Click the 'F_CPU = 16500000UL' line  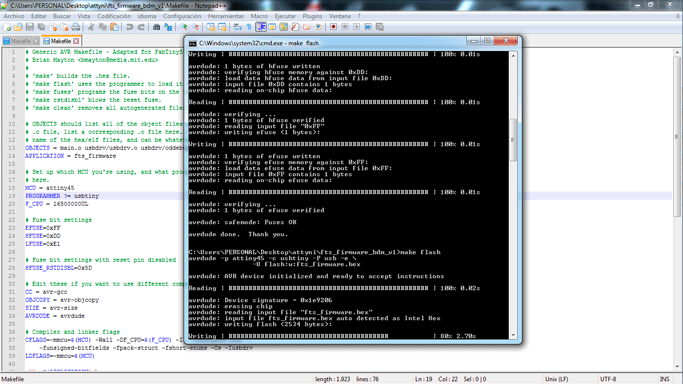point(57,204)
